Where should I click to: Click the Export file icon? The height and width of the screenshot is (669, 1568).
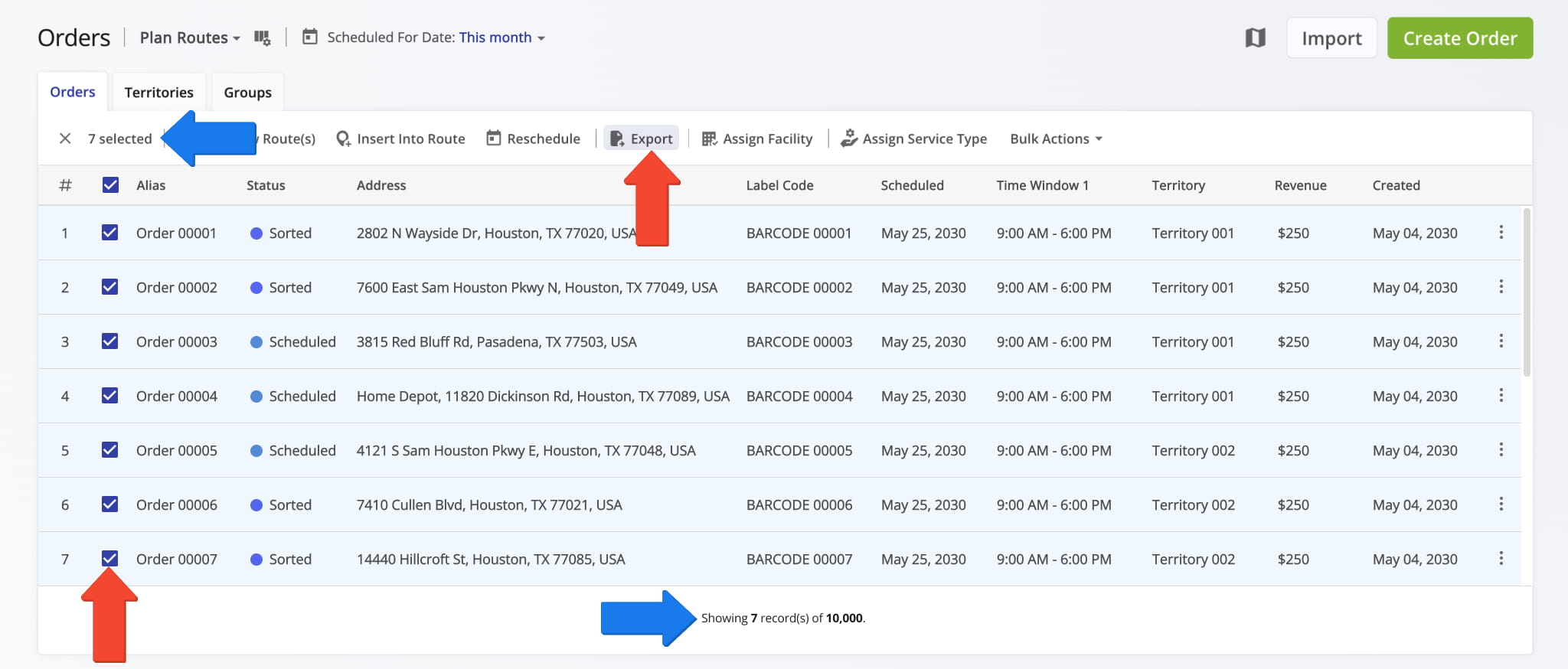tap(617, 139)
